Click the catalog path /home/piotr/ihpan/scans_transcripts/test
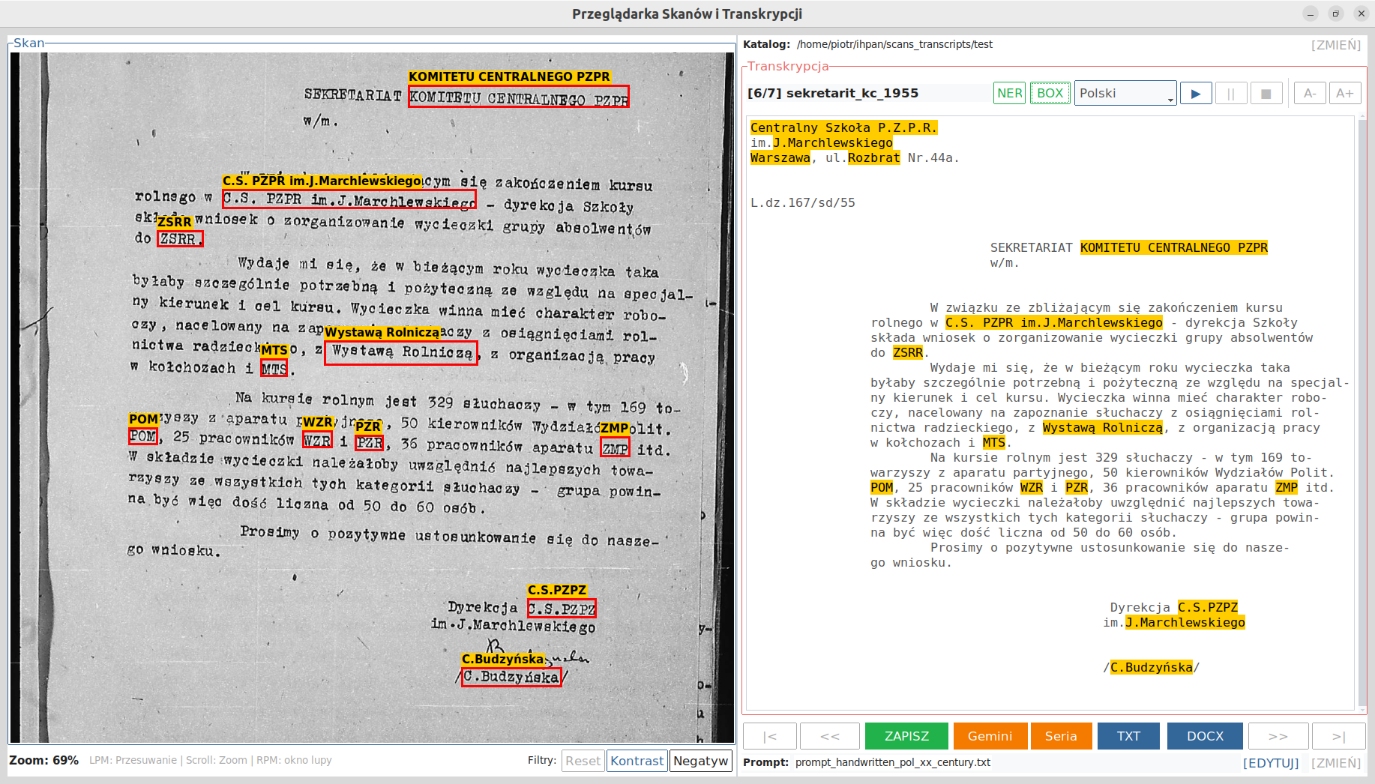This screenshot has width=1375, height=784. 895,45
